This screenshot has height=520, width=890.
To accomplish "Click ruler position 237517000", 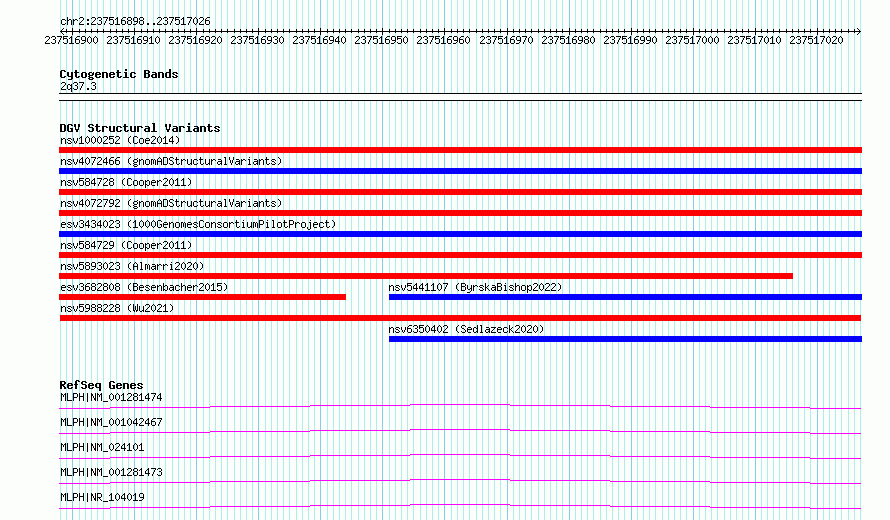I will (x=692, y=40).
